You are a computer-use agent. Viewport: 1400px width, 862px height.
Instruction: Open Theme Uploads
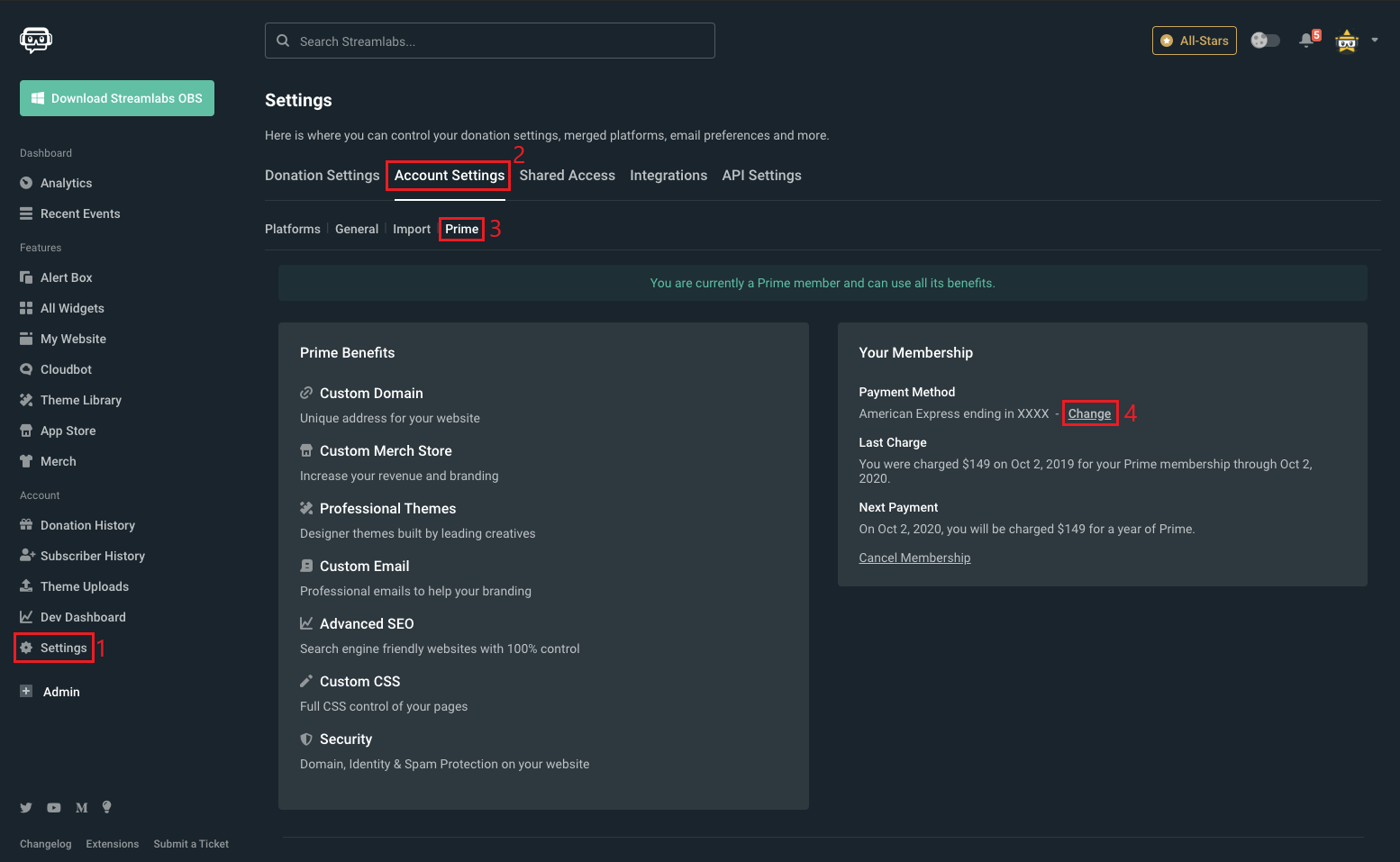[74, 586]
